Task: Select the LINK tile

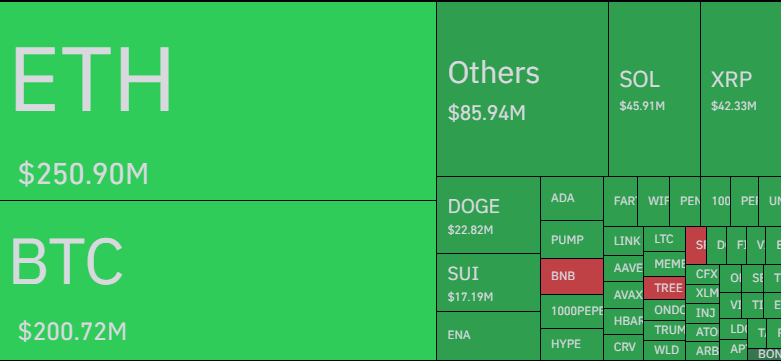Action: (623, 241)
